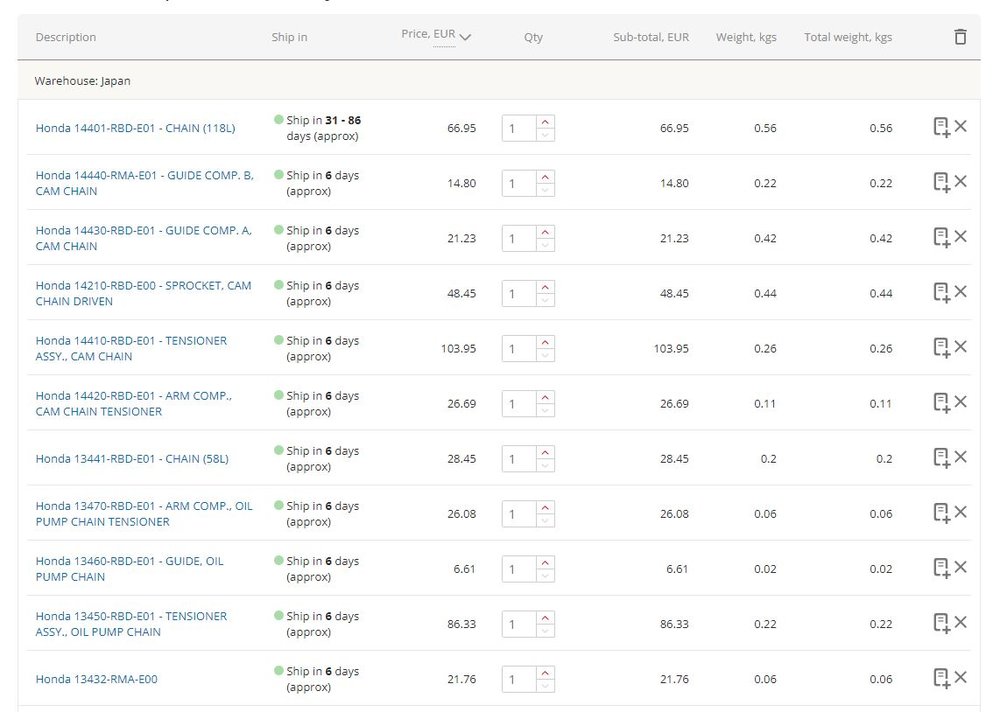Viewport: 1000px width, 712px height.
Task: Sort using the Price, EUR chevron
Action: pos(465,37)
